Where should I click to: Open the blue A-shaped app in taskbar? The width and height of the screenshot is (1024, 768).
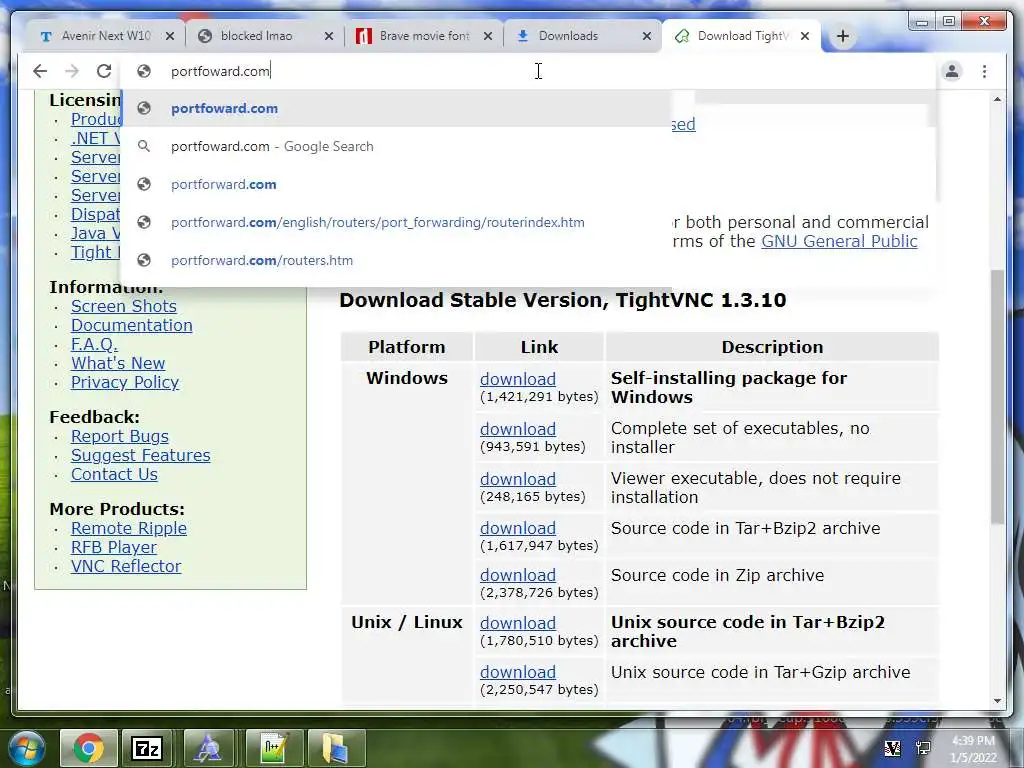point(208,748)
